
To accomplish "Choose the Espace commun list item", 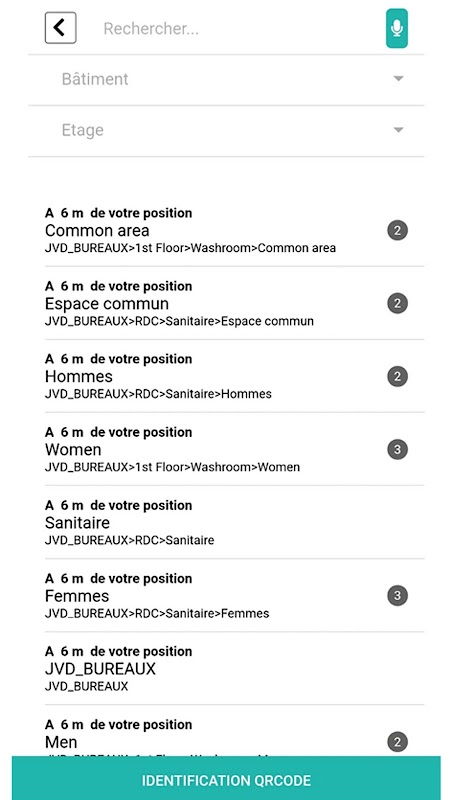I will tap(234, 303).
